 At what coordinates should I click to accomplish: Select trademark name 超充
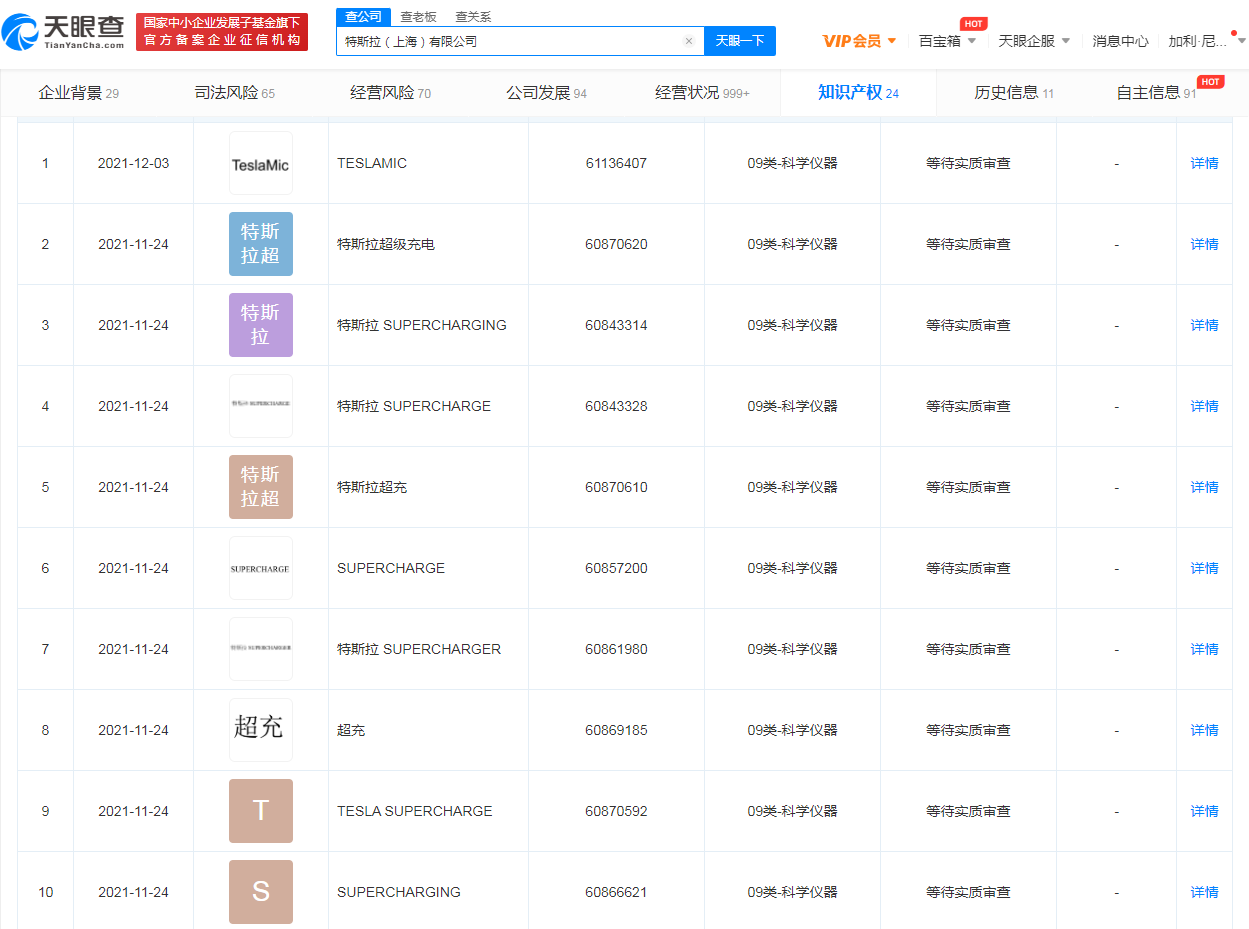click(x=351, y=730)
